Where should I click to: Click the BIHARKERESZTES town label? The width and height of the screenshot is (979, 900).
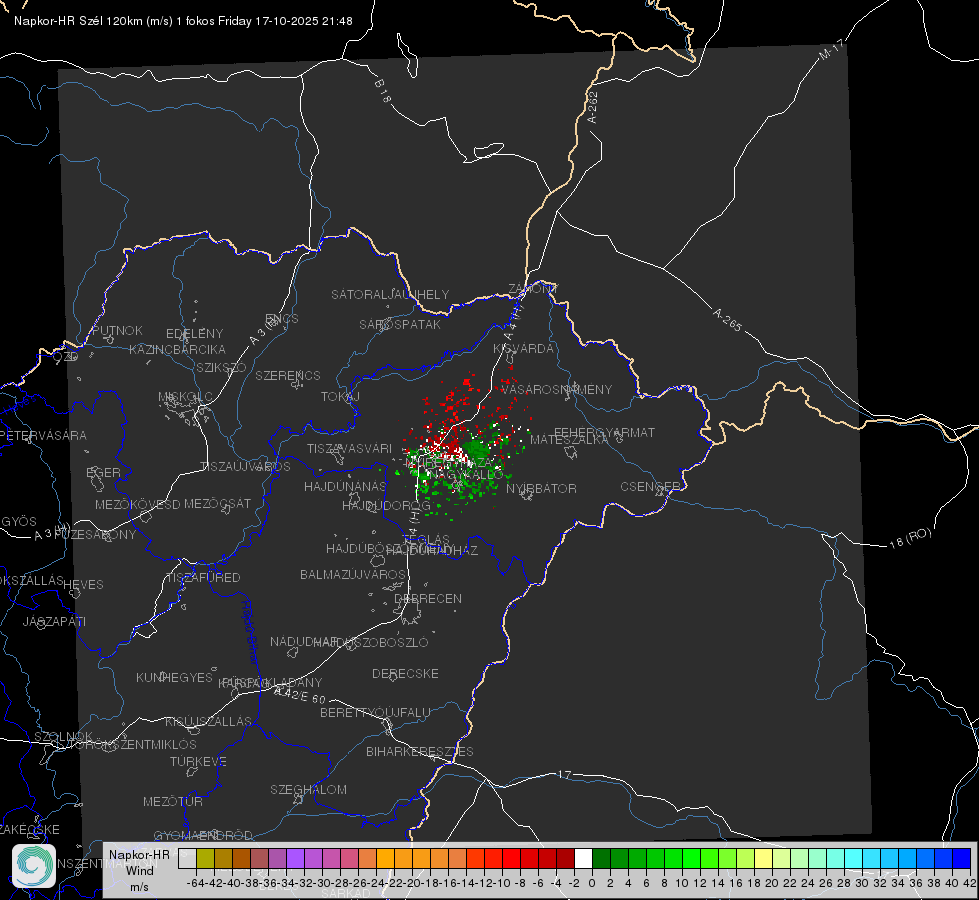(x=420, y=751)
